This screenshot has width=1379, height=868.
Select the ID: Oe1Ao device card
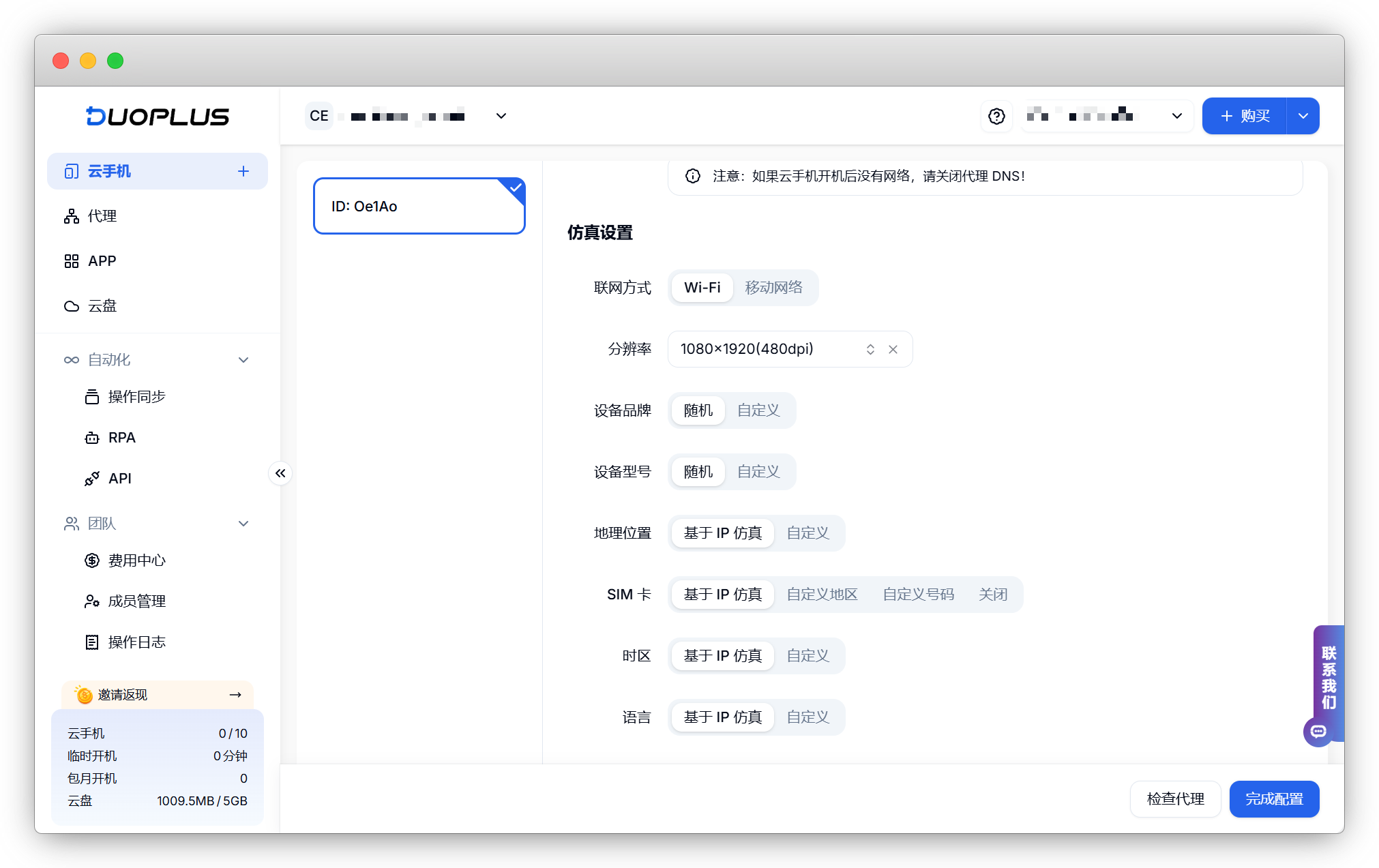(419, 206)
